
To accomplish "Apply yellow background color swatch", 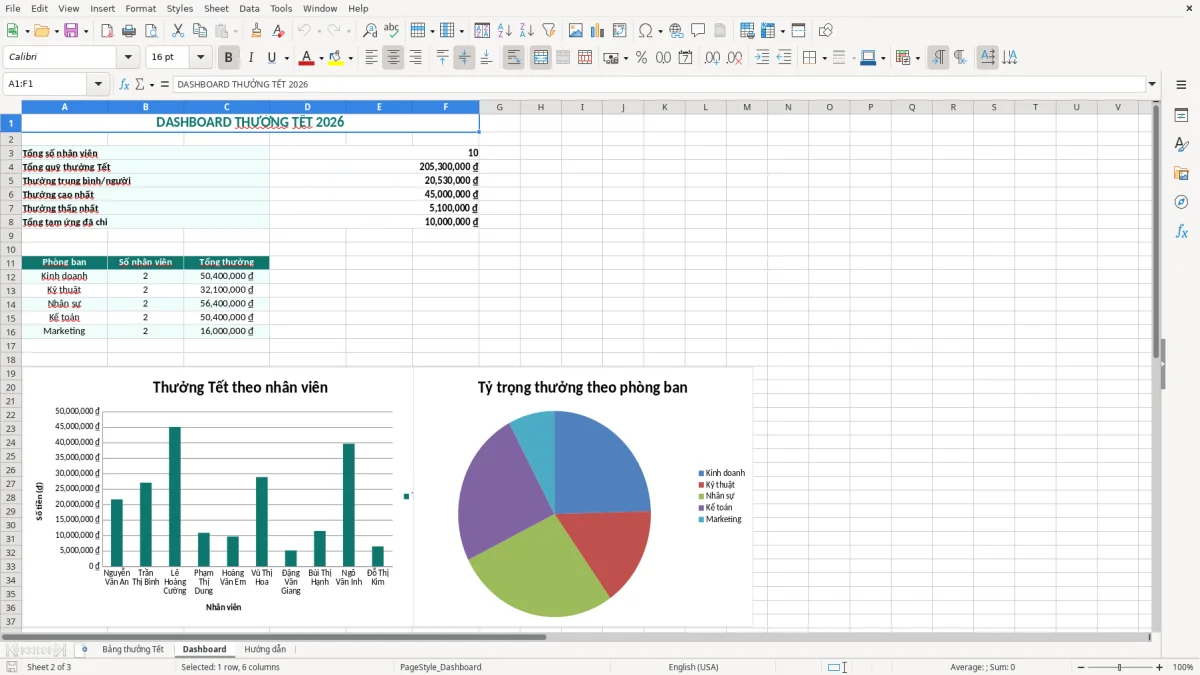I will 336,58.
